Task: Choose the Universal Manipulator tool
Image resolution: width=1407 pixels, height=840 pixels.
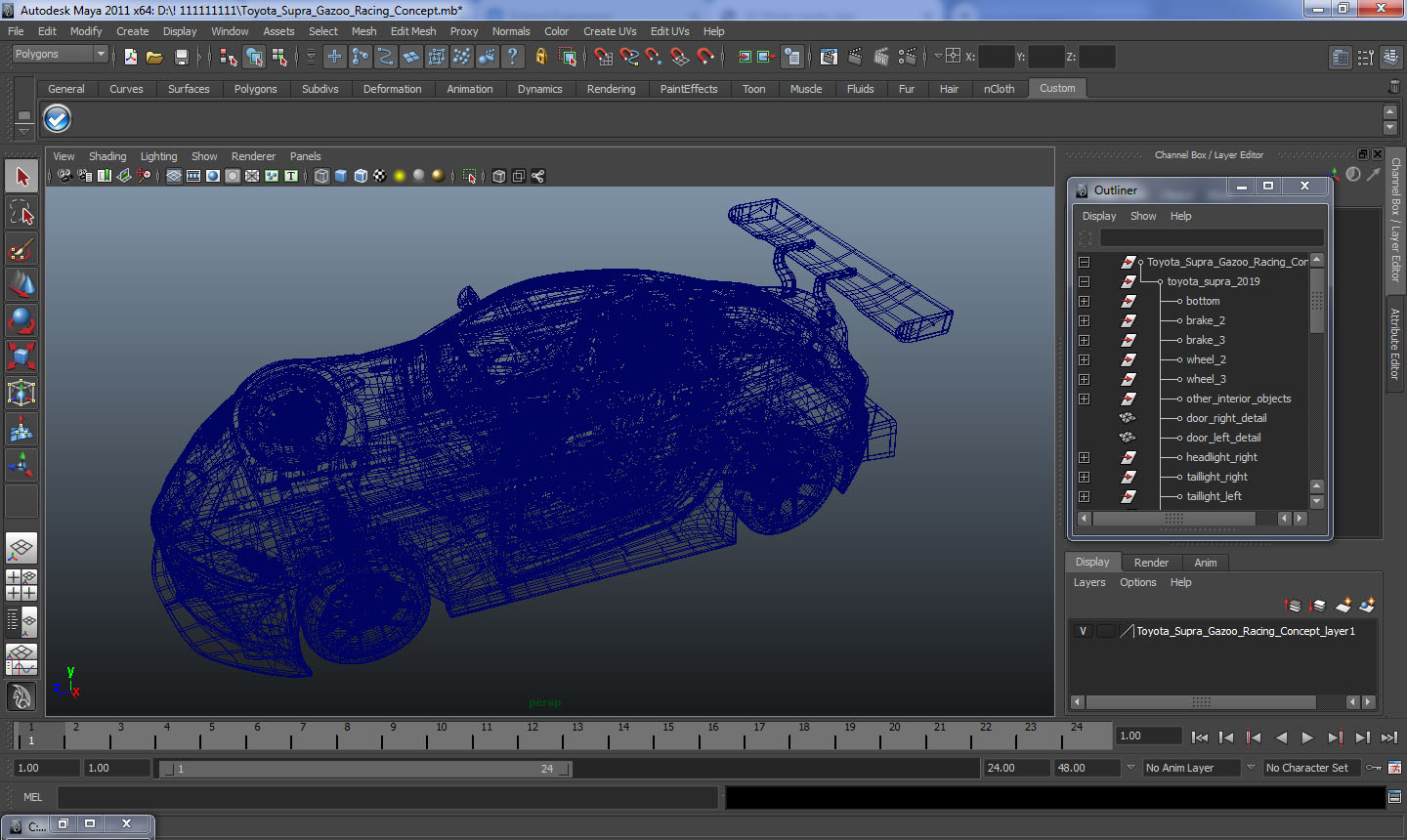Action: (x=21, y=393)
